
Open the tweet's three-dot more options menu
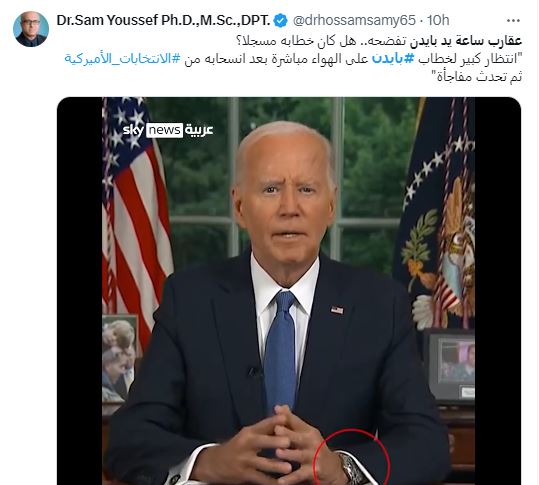pyautogui.click(x=513, y=21)
